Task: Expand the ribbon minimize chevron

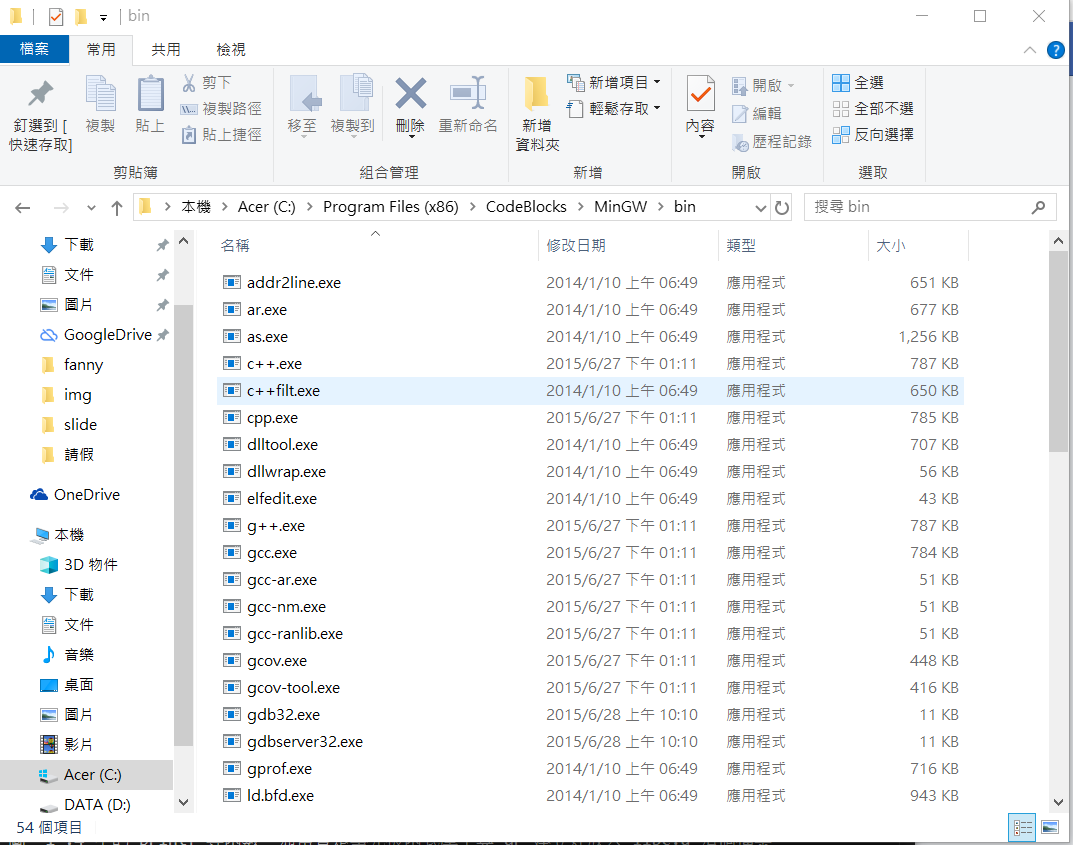Action: click(1029, 50)
